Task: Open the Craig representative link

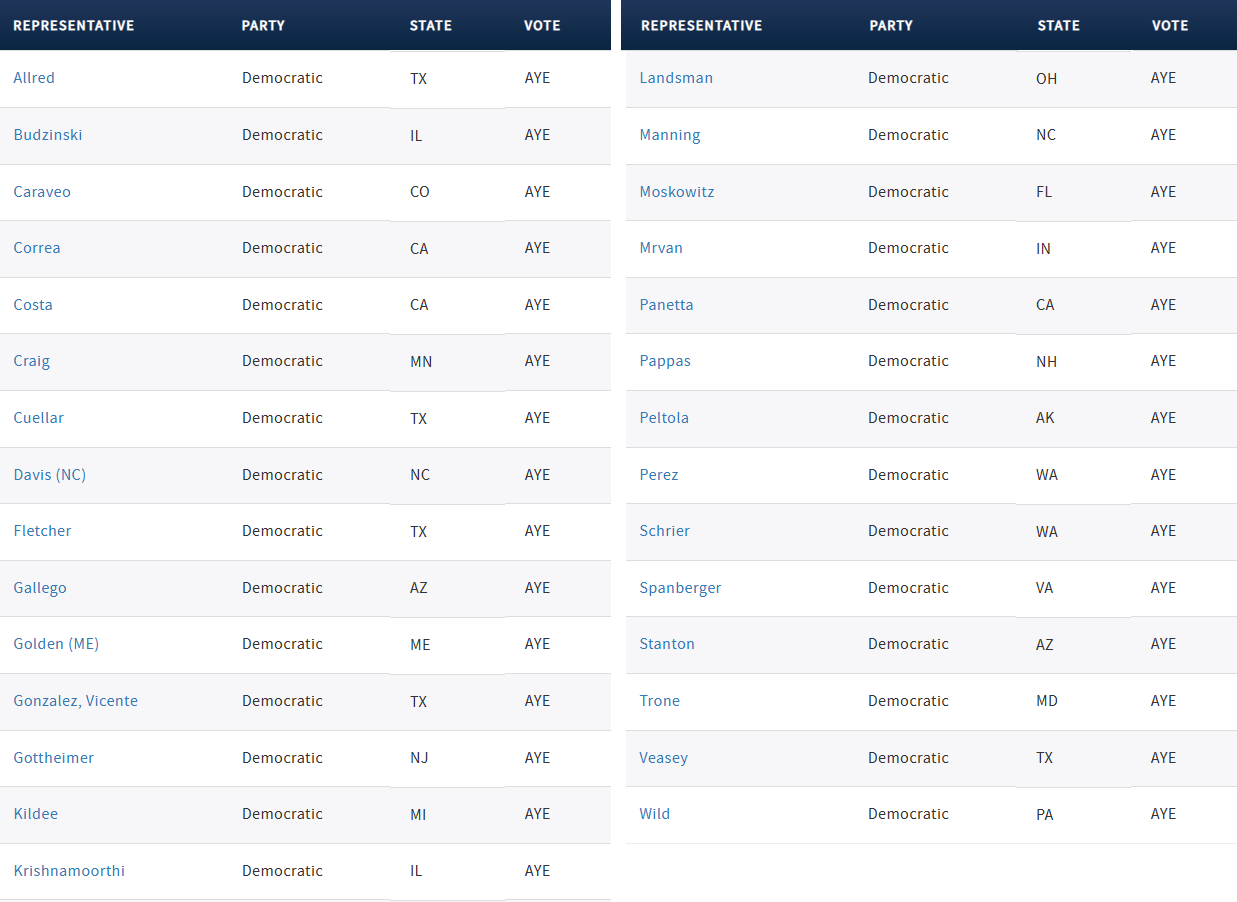Action: 31,361
